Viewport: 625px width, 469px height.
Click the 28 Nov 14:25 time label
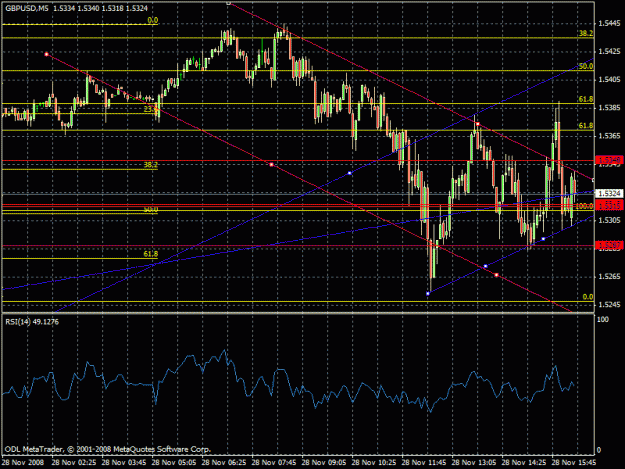[x=524, y=463]
